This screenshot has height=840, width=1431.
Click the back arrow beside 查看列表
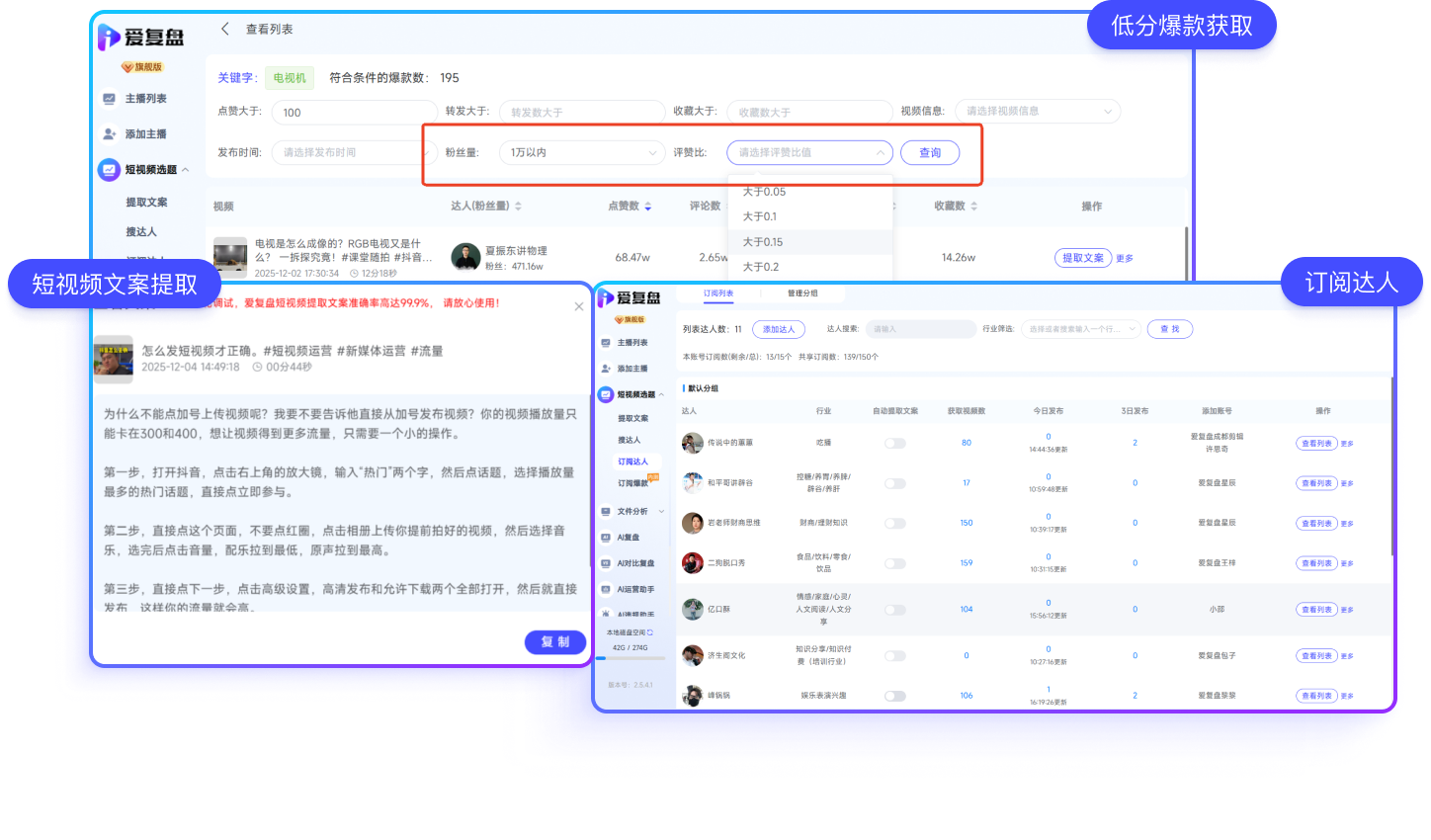[x=225, y=29]
